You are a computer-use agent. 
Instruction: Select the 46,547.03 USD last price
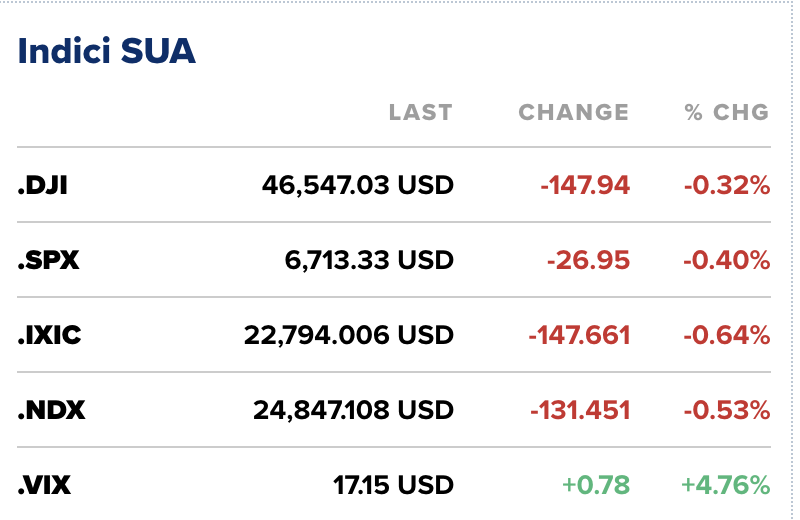click(357, 185)
